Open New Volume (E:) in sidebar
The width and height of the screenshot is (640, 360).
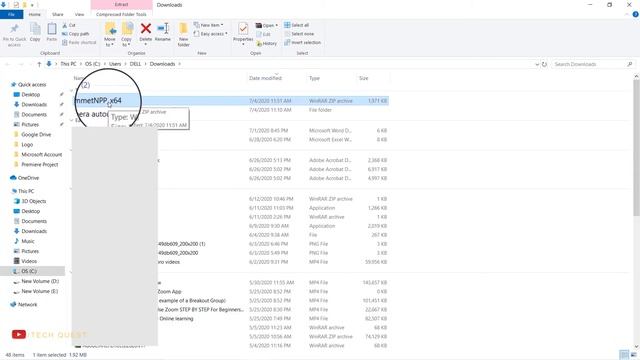pyautogui.click(x=40, y=291)
